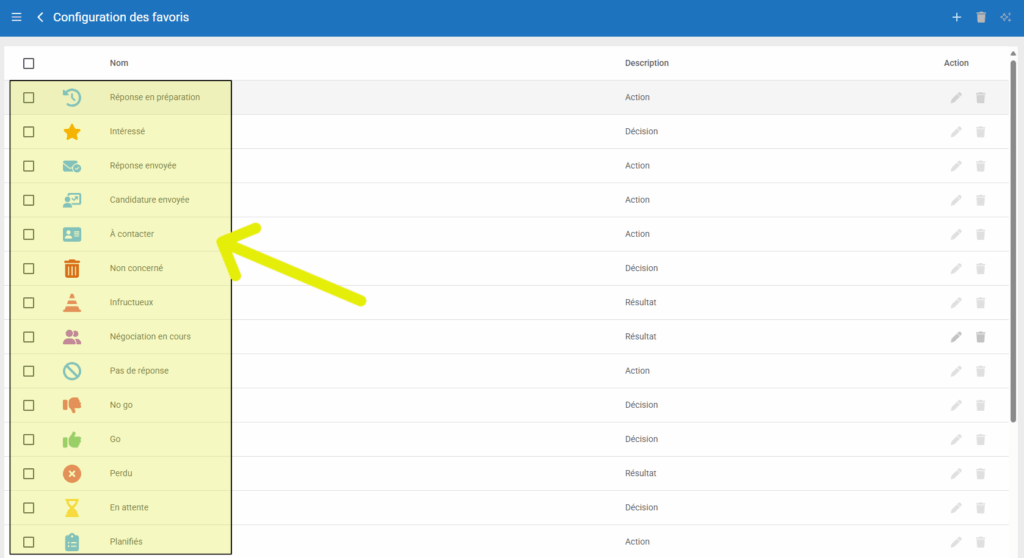Check the À contacter checkbox
Image resolution: width=1024 pixels, height=558 pixels.
(x=29, y=234)
